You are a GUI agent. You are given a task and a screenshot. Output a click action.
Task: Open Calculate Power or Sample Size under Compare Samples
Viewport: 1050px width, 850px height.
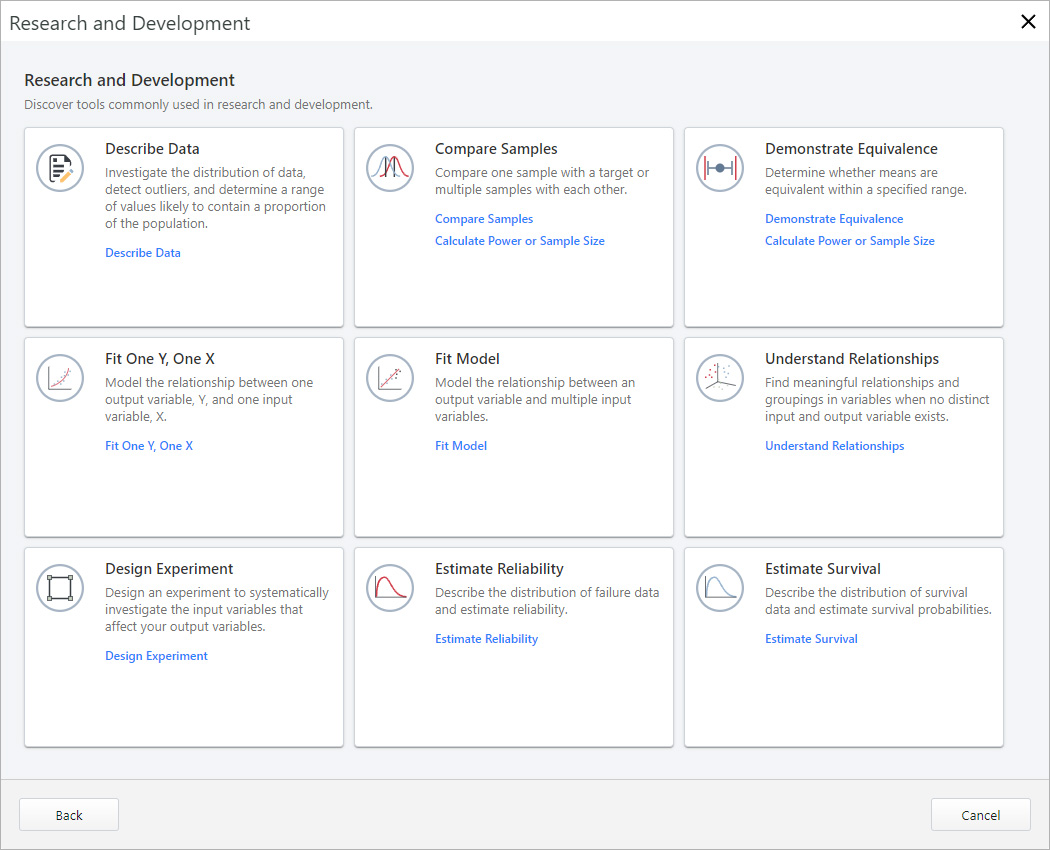520,240
